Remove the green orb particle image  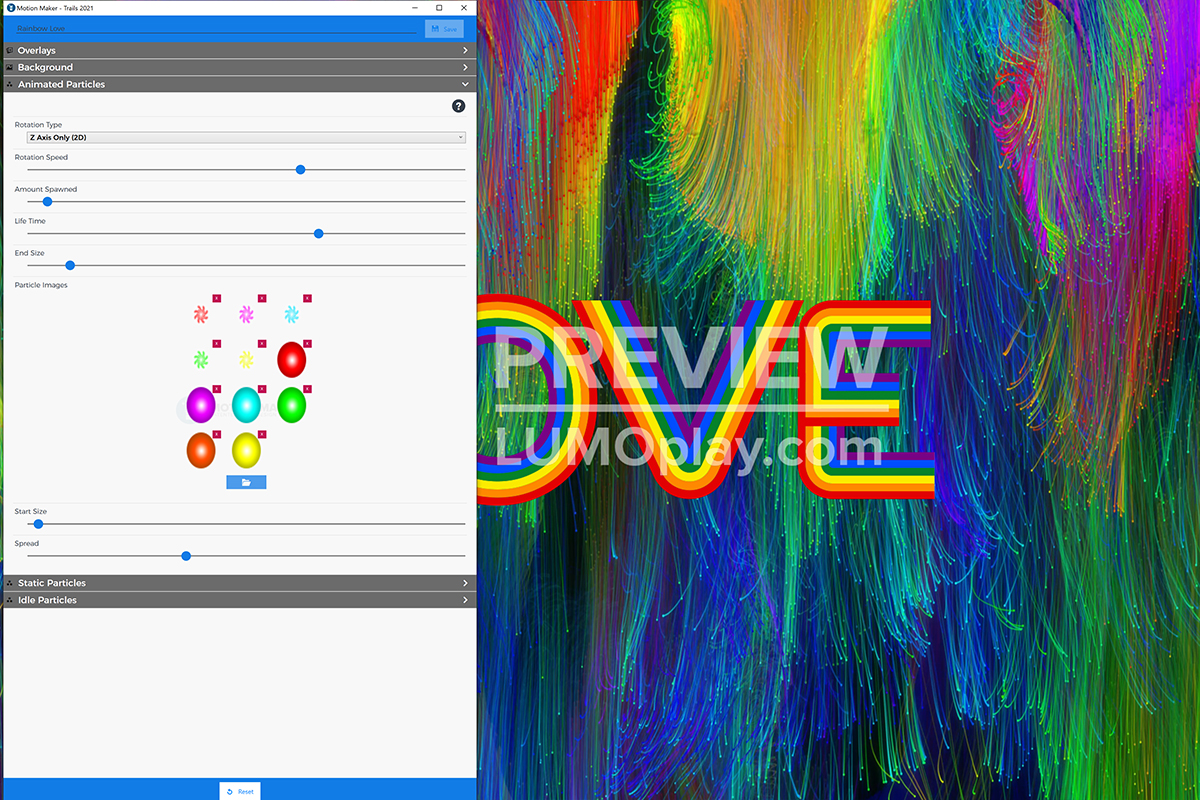(x=307, y=389)
